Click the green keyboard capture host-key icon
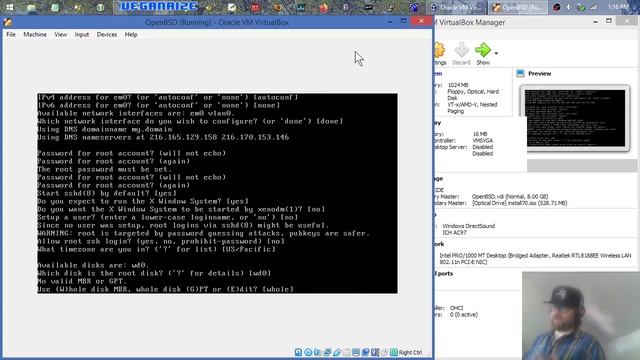The height and width of the screenshot is (360, 640). (394, 352)
